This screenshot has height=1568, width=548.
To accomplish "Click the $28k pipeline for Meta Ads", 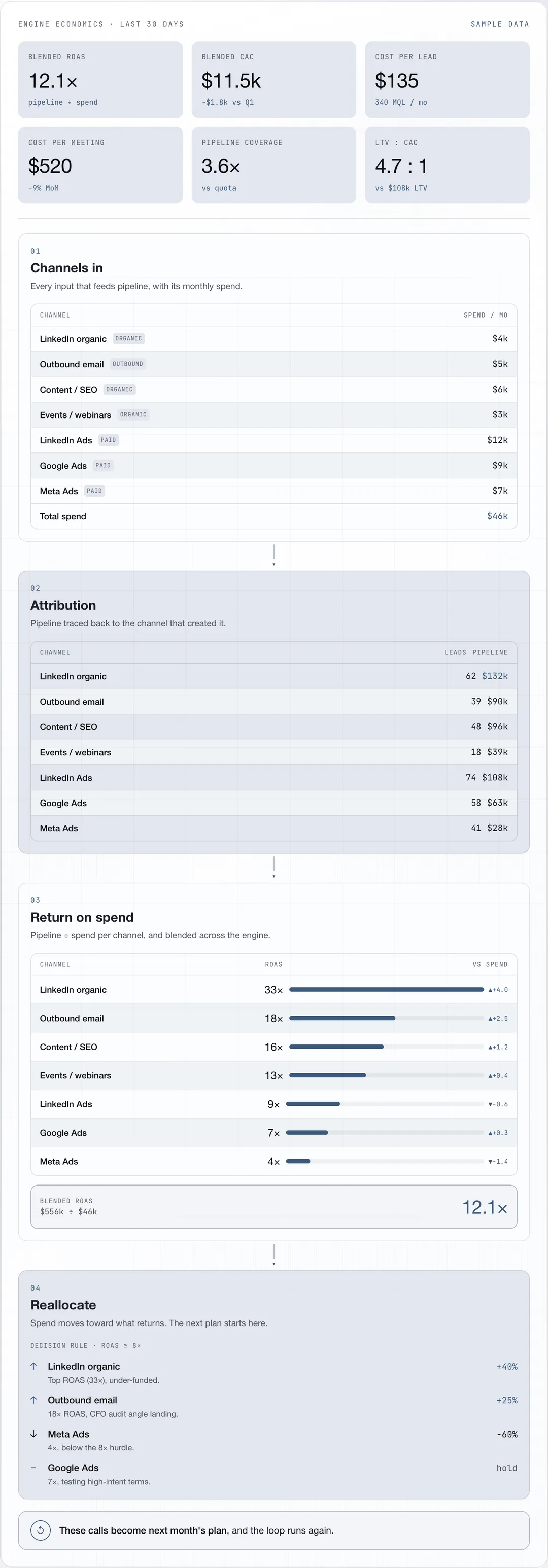I will (497, 828).
